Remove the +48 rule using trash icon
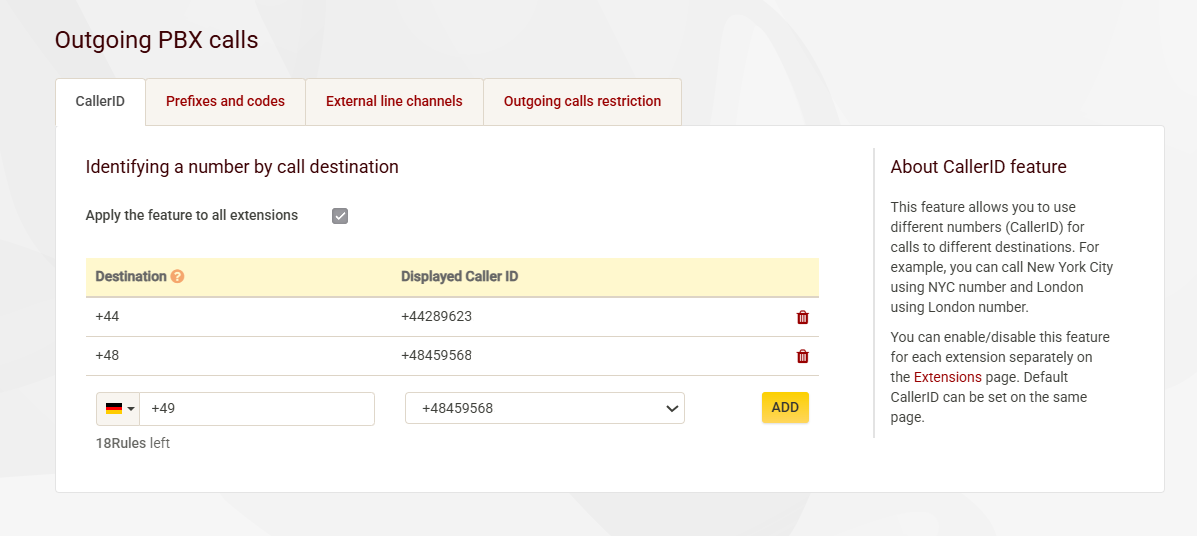 (802, 356)
